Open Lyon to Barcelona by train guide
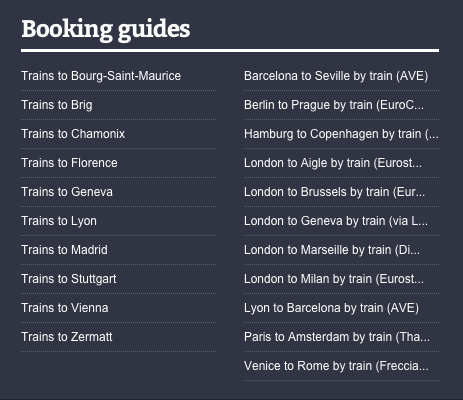 [331, 308]
